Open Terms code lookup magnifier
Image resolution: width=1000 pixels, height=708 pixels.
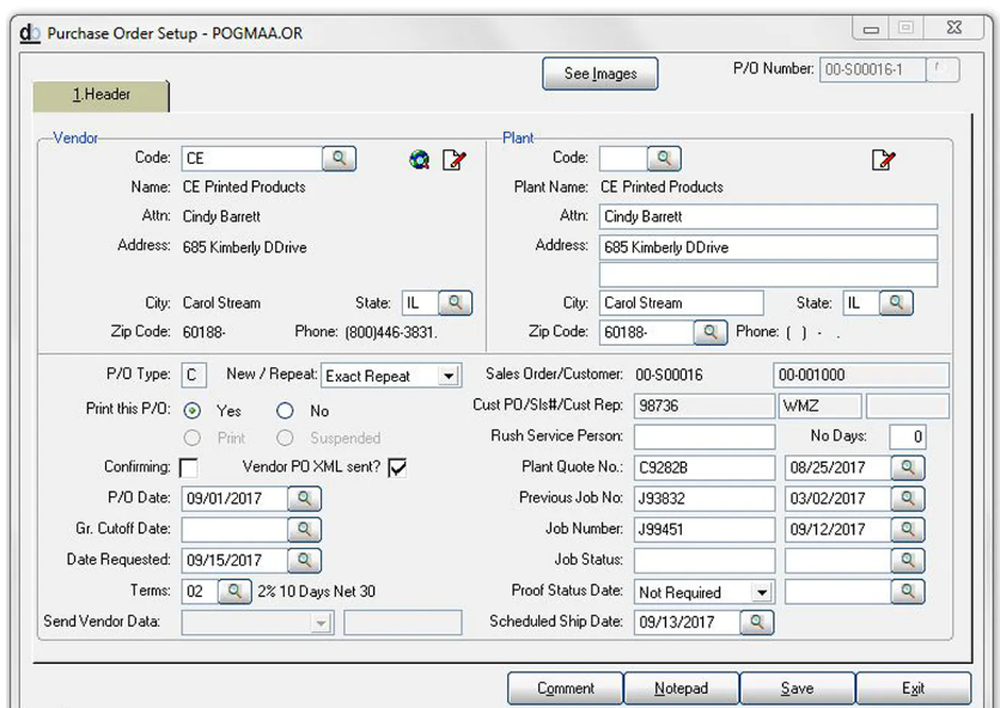(235, 591)
